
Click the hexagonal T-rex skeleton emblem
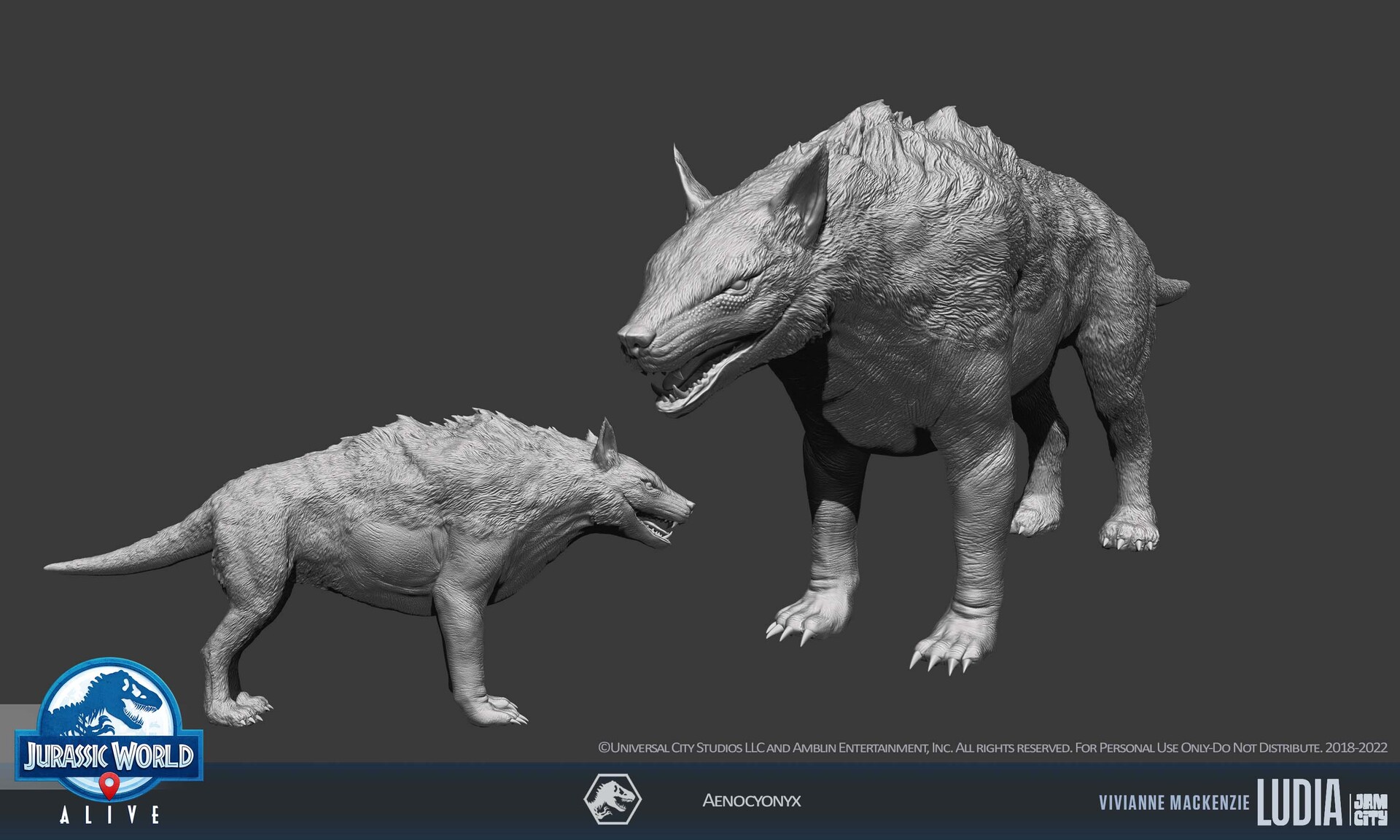[x=612, y=800]
